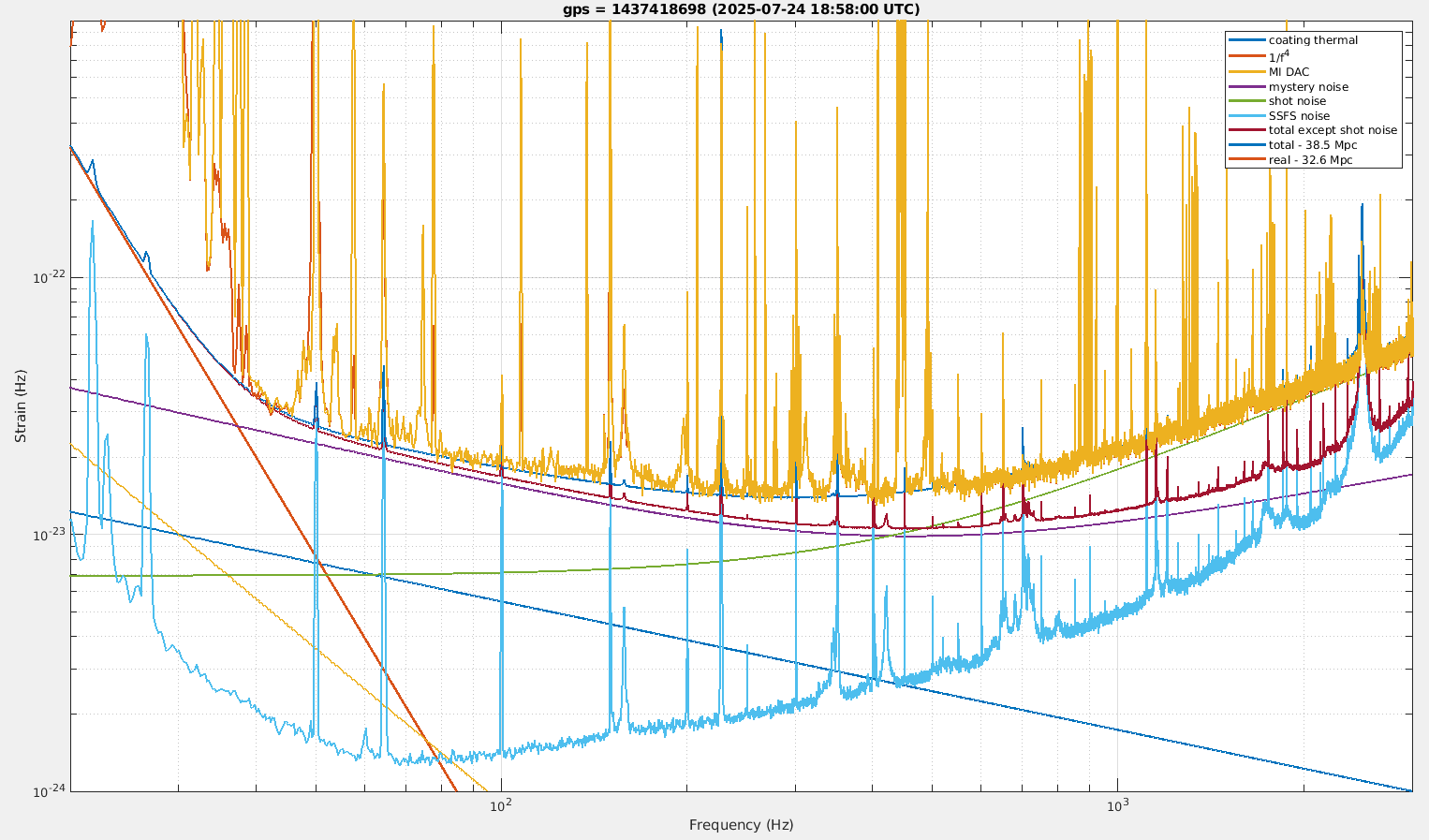This screenshot has height=840, width=1429.
Task: Click the 'SSFS noise' legend label
Action: [x=1299, y=116]
